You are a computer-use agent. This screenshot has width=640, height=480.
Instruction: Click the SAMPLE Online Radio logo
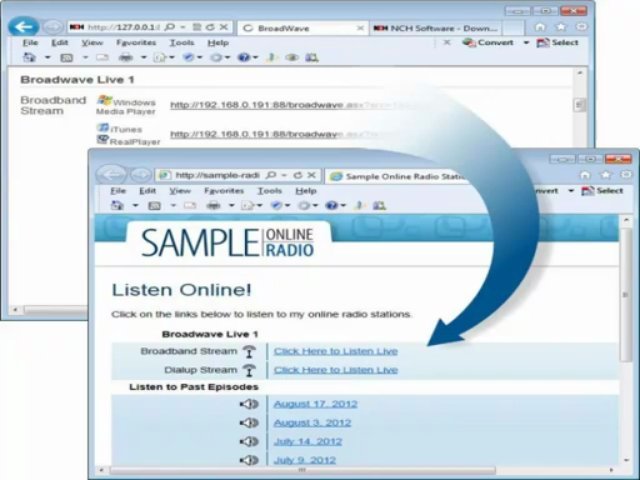coord(227,242)
